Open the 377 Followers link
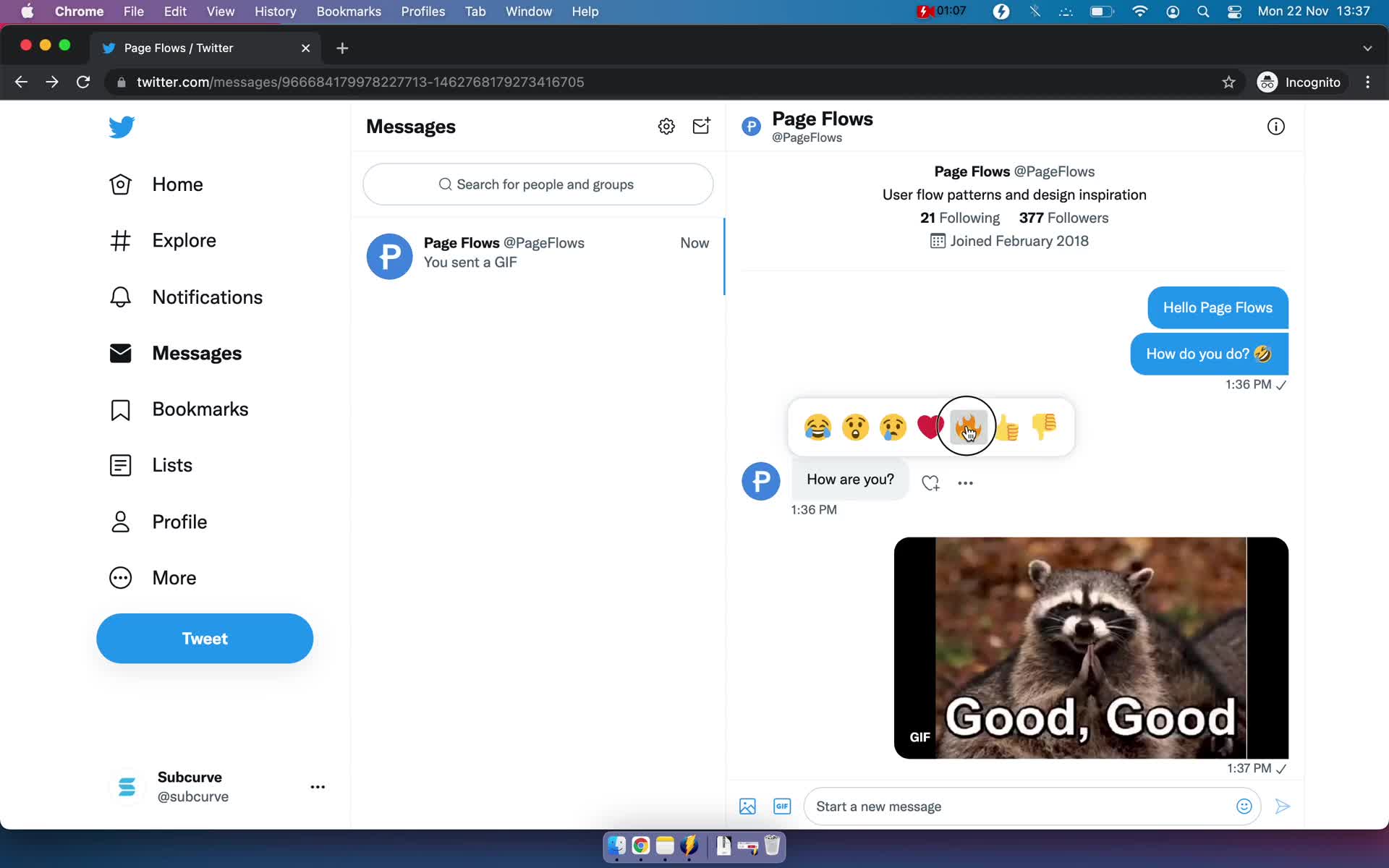The height and width of the screenshot is (868, 1389). pos(1063,218)
